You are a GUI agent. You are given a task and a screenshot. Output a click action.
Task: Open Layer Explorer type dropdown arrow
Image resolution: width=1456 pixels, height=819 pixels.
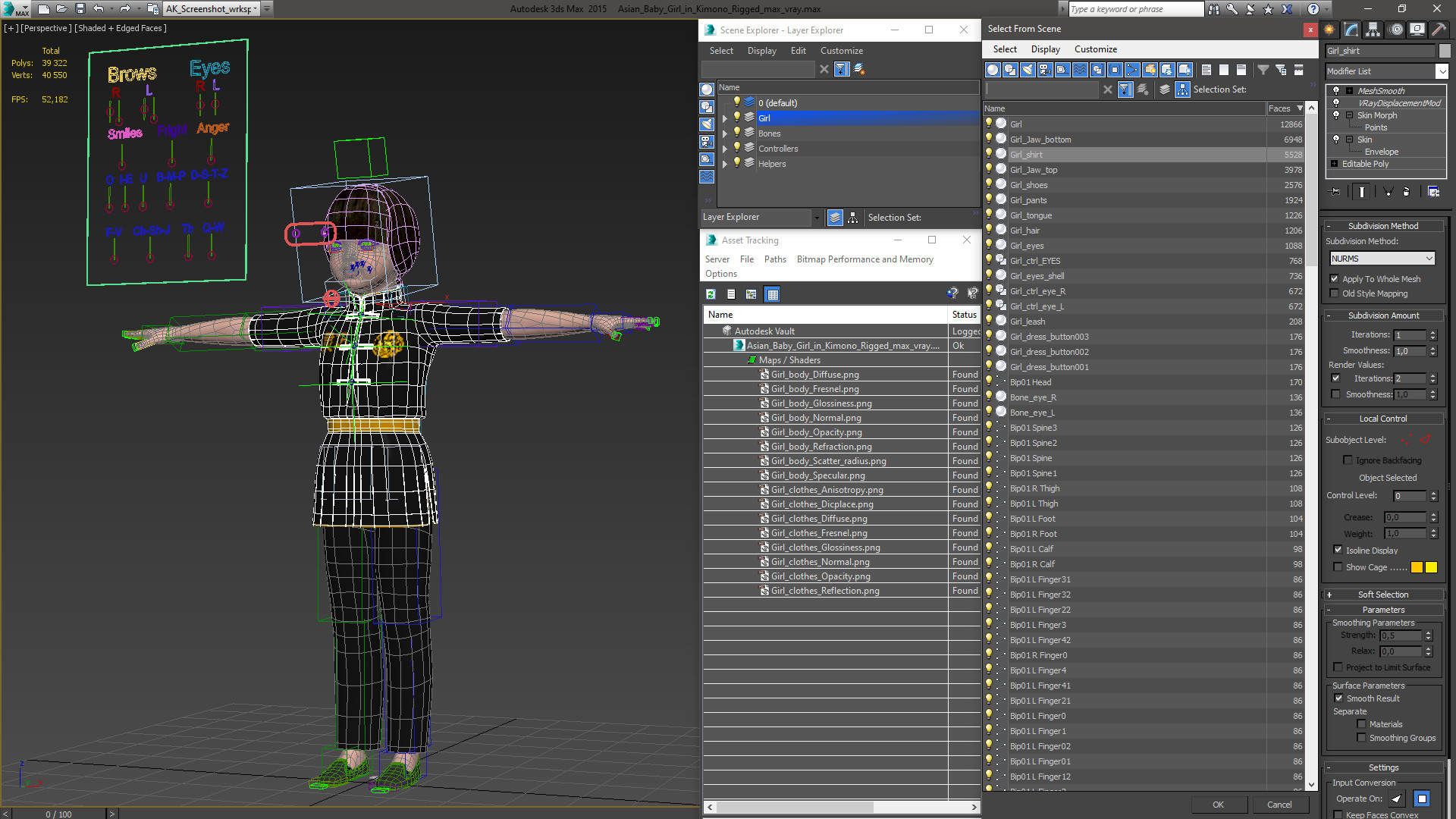coord(817,218)
